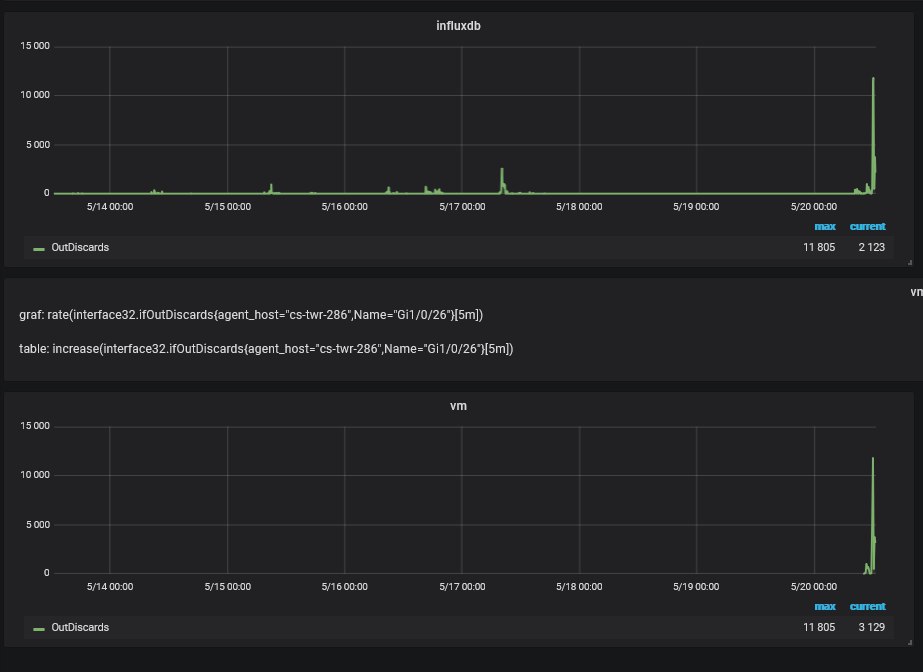This screenshot has width=923, height=672.
Task: Click the 5 000 y-axis label on vm graph
Action: (x=38, y=524)
